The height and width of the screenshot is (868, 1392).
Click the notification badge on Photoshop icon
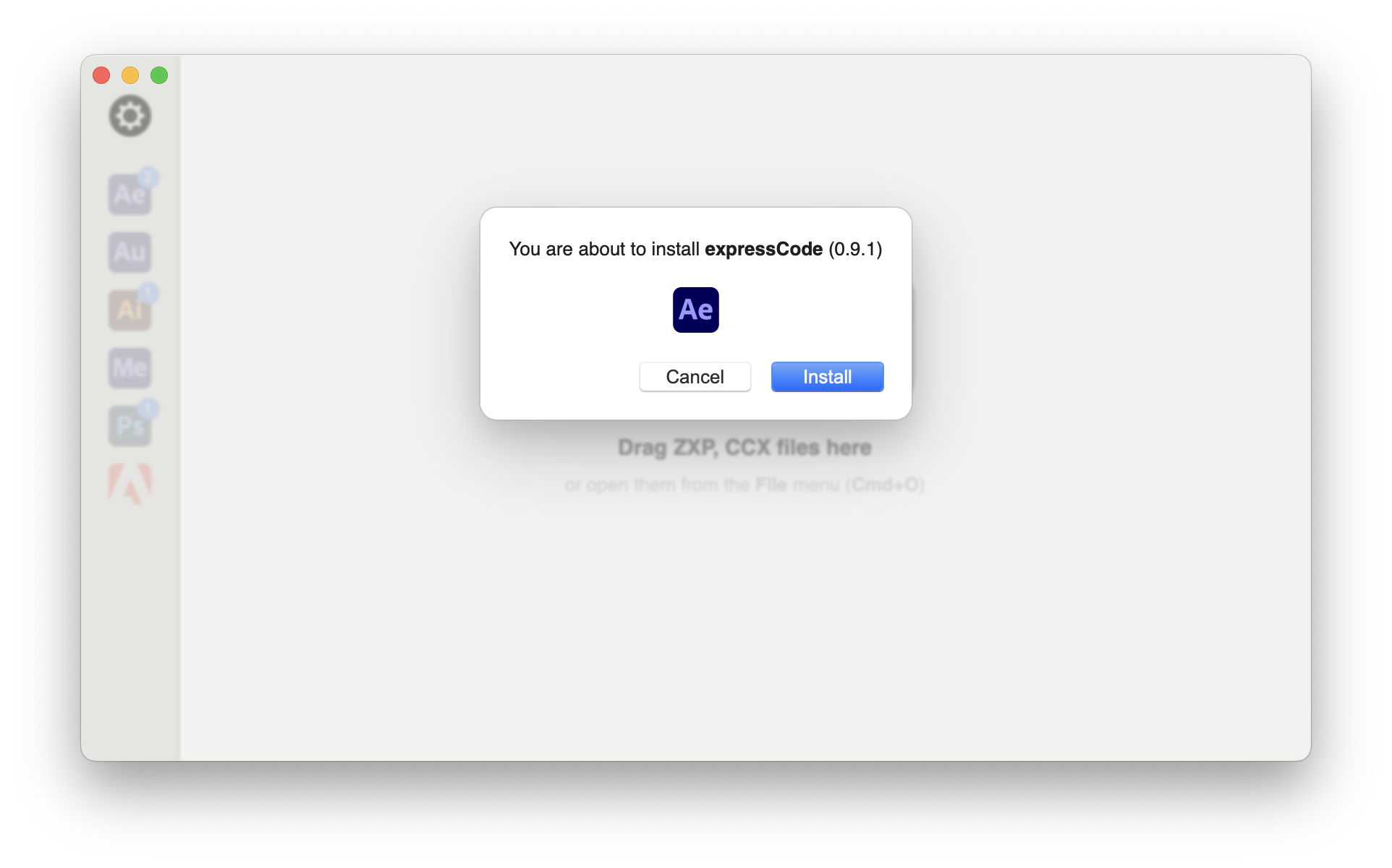pyautogui.click(x=148, y=409)
